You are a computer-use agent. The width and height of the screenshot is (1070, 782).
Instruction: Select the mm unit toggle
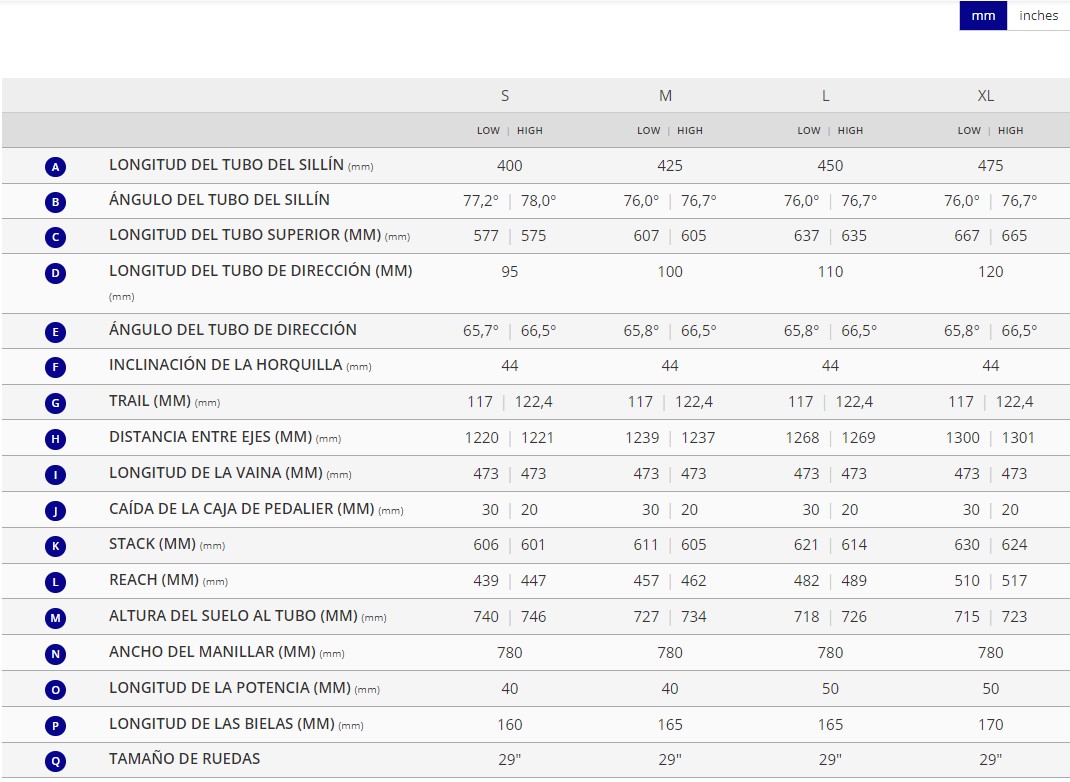[x=983, y=16]
